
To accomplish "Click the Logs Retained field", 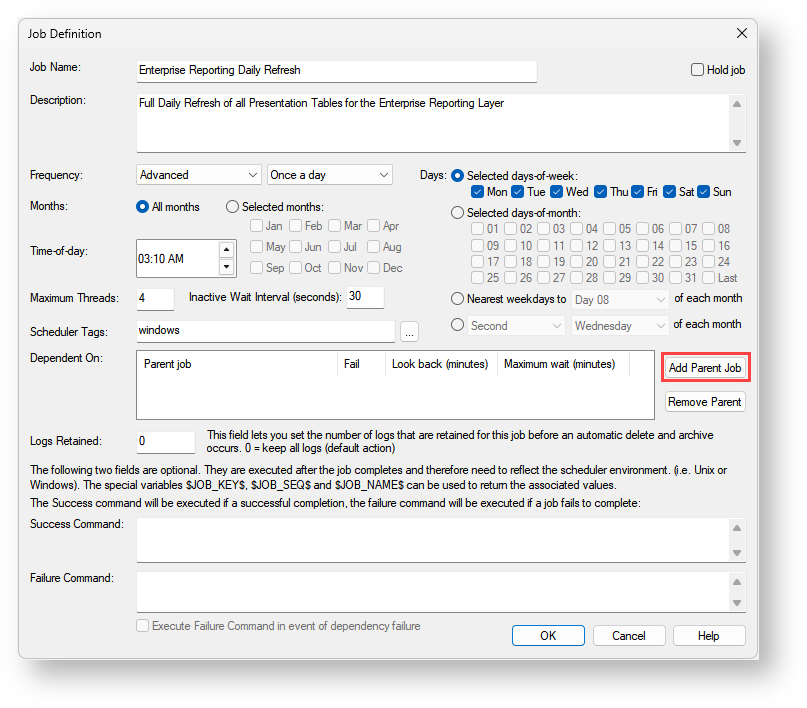I will click(166, 441).
